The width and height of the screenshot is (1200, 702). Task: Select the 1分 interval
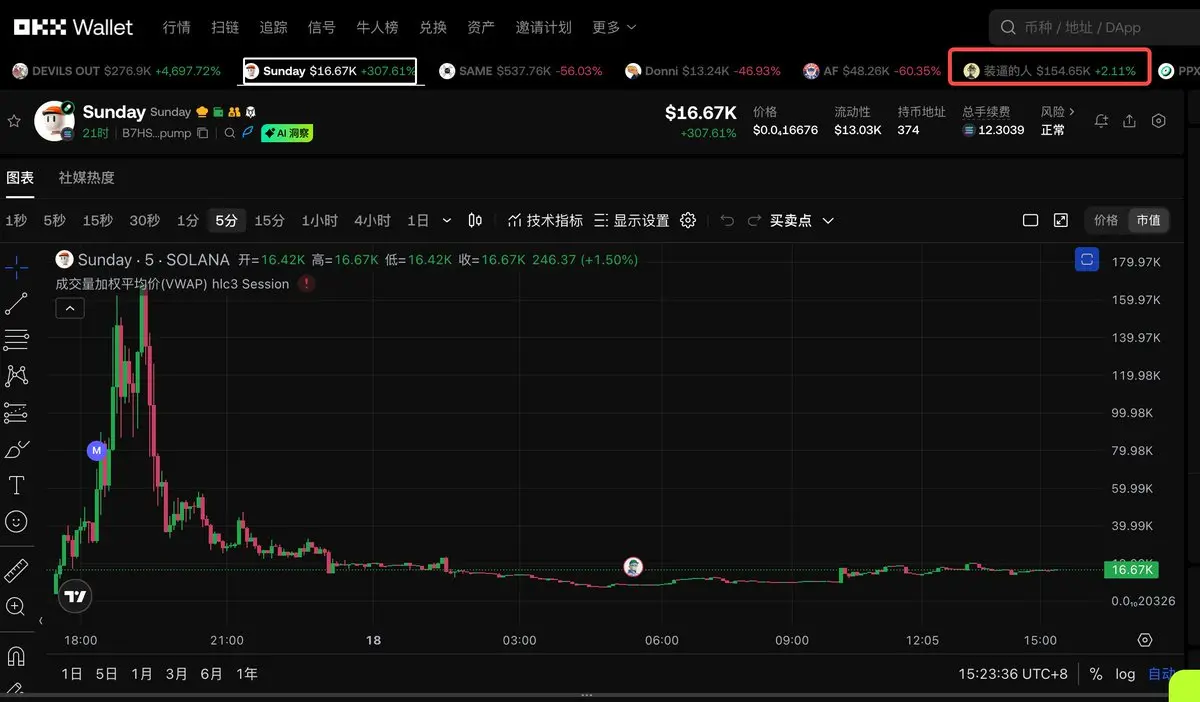[x=188, y=220]
